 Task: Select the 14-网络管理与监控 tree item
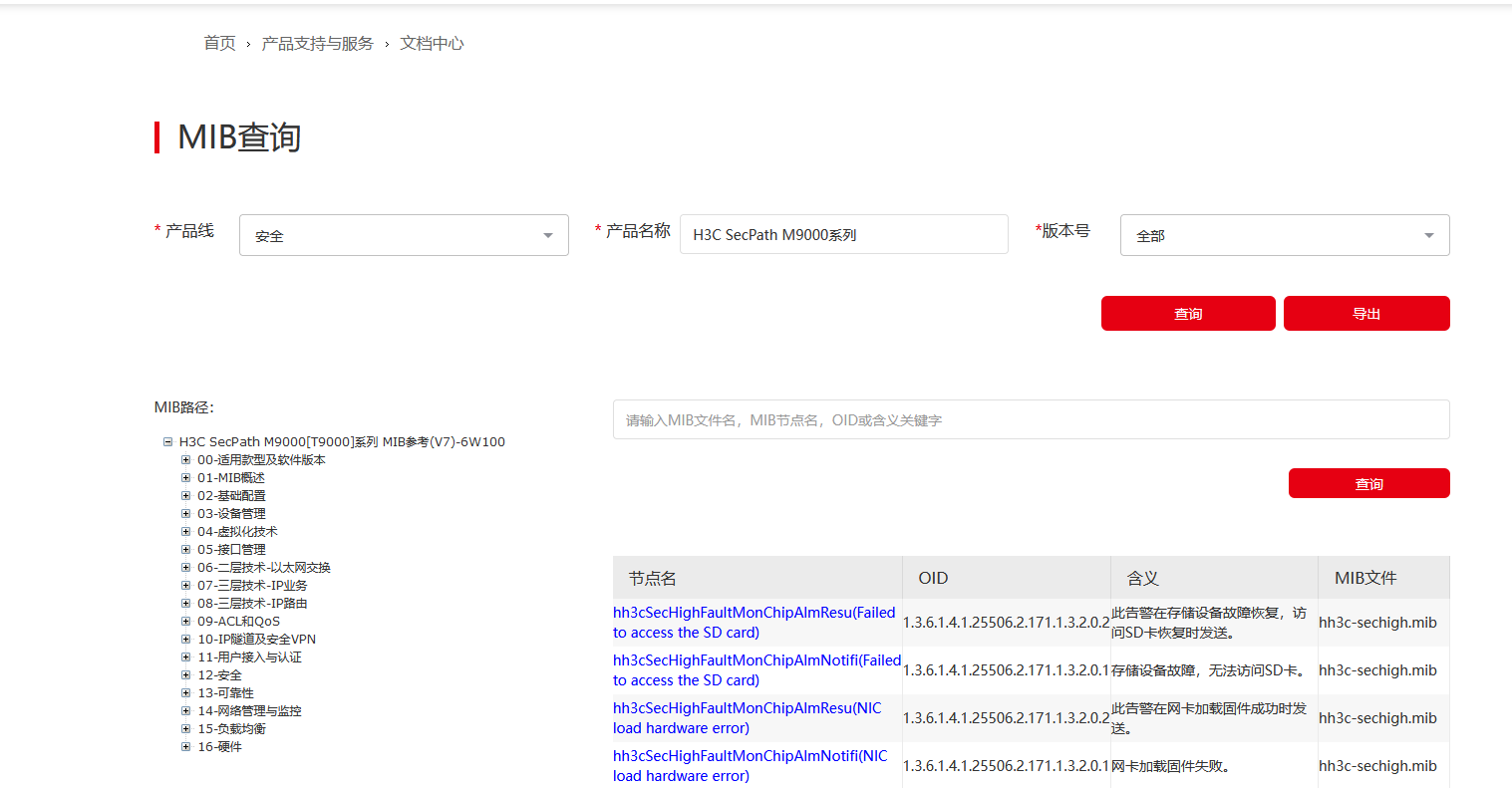(249, 711)
